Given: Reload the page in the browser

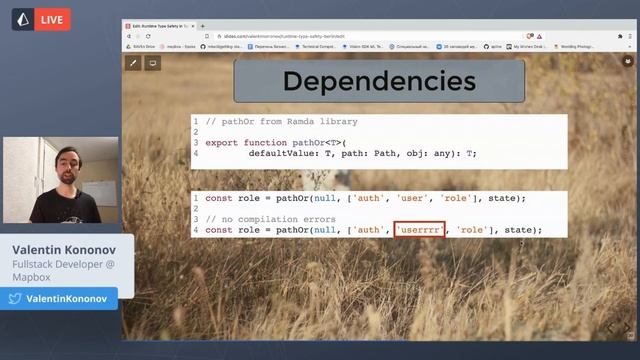Looking at the screenshot, I should point(148,36).
